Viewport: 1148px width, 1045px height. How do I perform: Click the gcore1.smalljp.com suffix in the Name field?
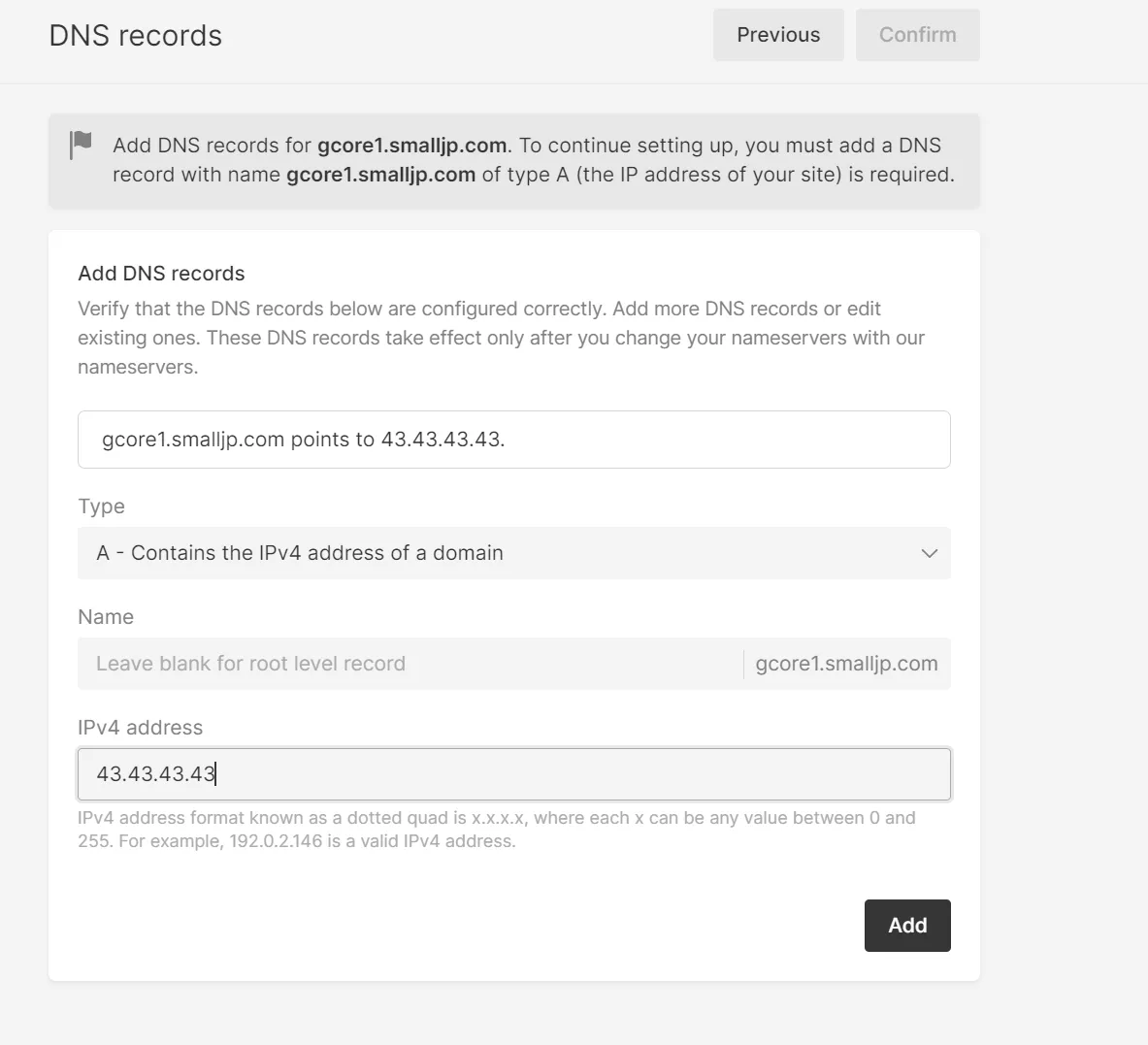[x=846, y=664]
